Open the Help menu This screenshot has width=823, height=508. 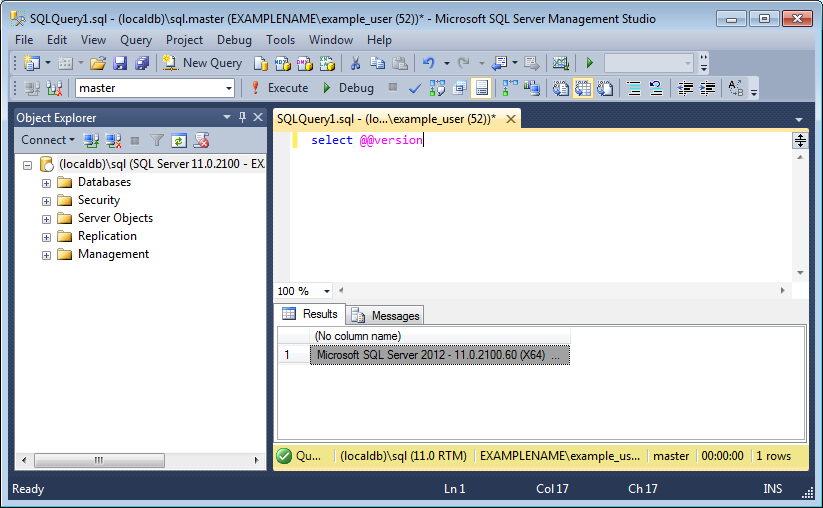point(379,40)
